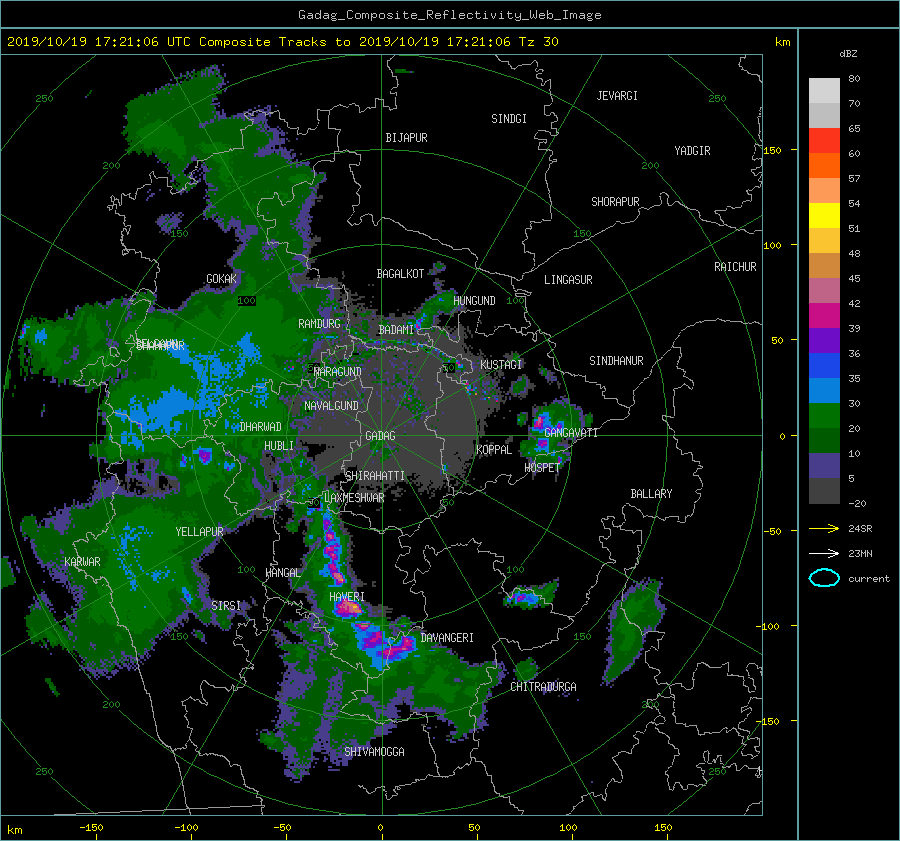This screenshot has width=900, height=841.
Task: Click the BADAMI label
Action: pos(396,330)
